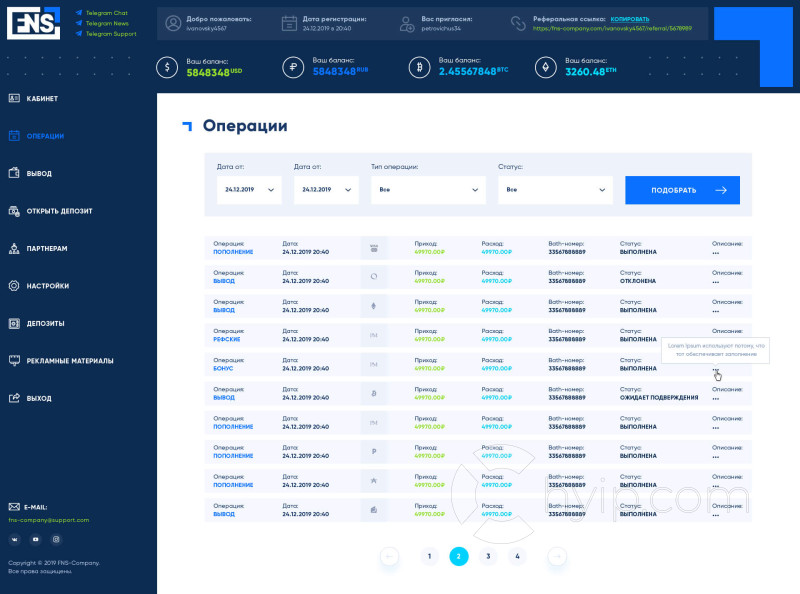Click the registration date calendar icon
800x594 pixels.
coord(289,23)
